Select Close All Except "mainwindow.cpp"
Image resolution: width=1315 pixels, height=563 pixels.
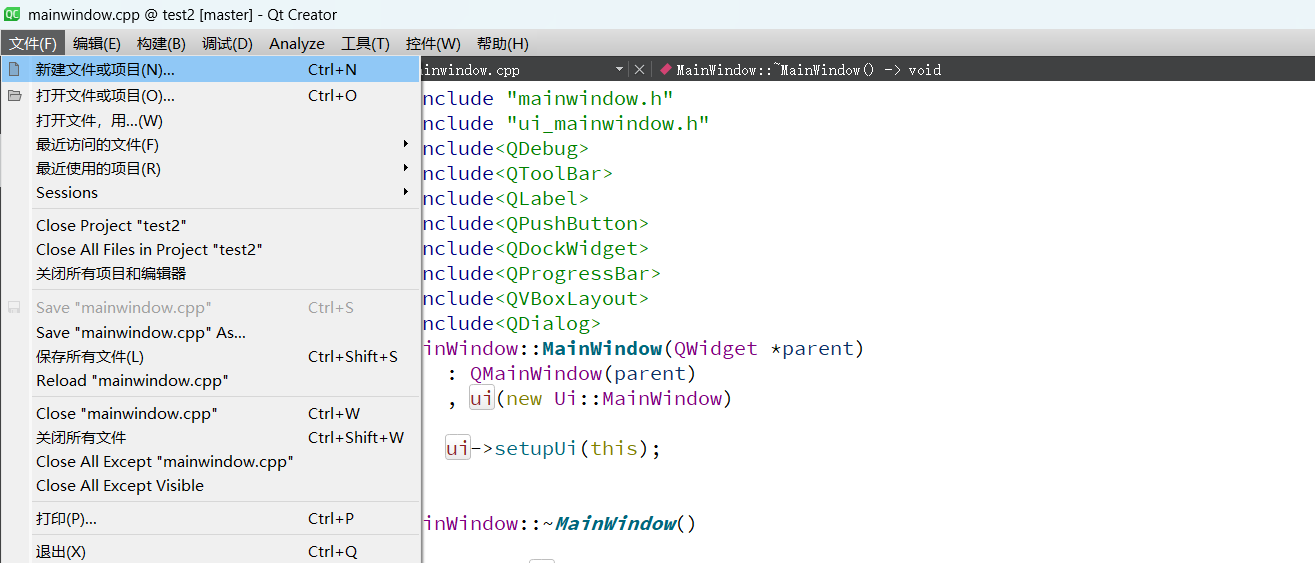(x=211, y=461)
